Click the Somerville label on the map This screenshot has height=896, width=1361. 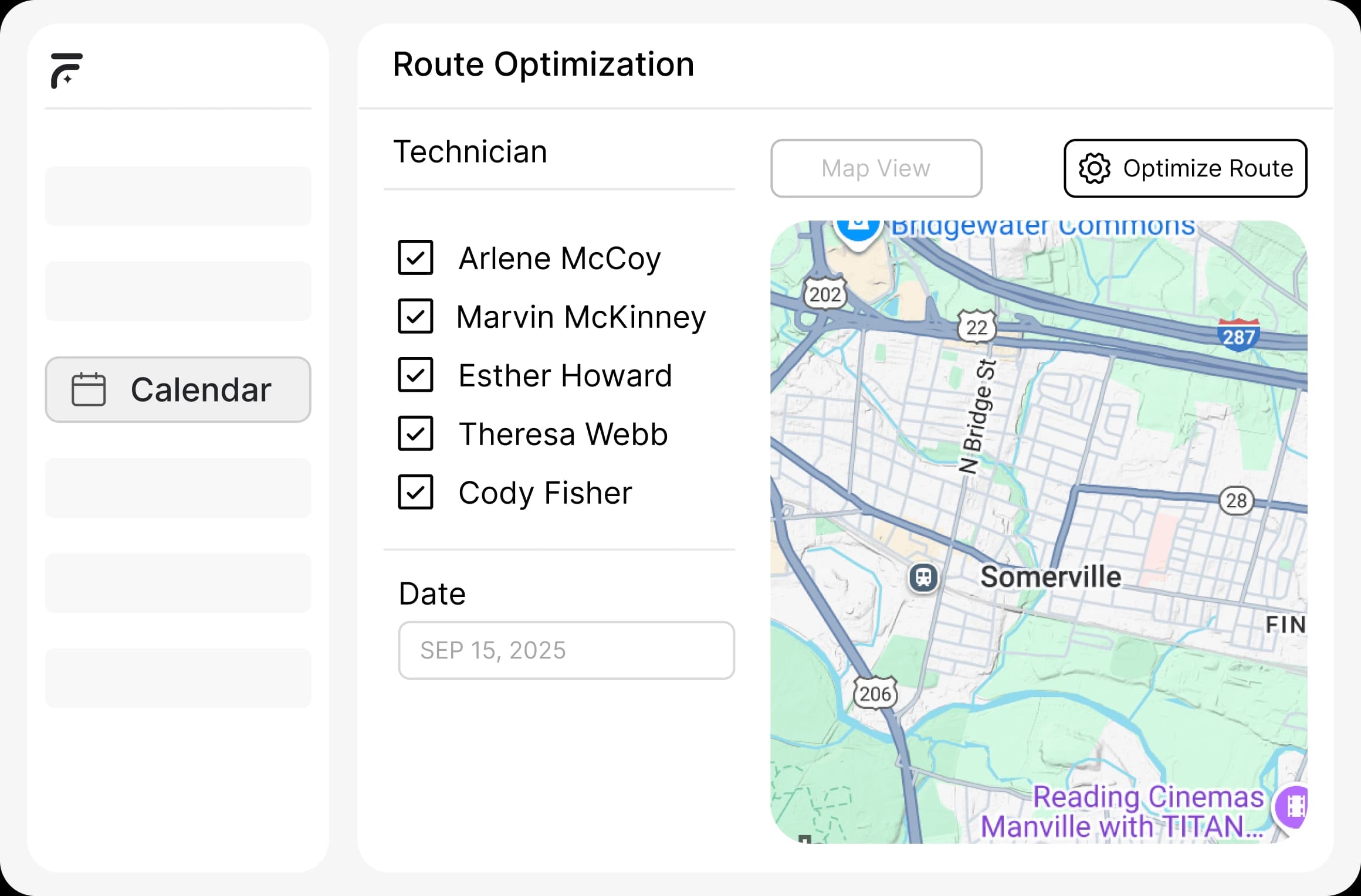[x=1051, y=577]
